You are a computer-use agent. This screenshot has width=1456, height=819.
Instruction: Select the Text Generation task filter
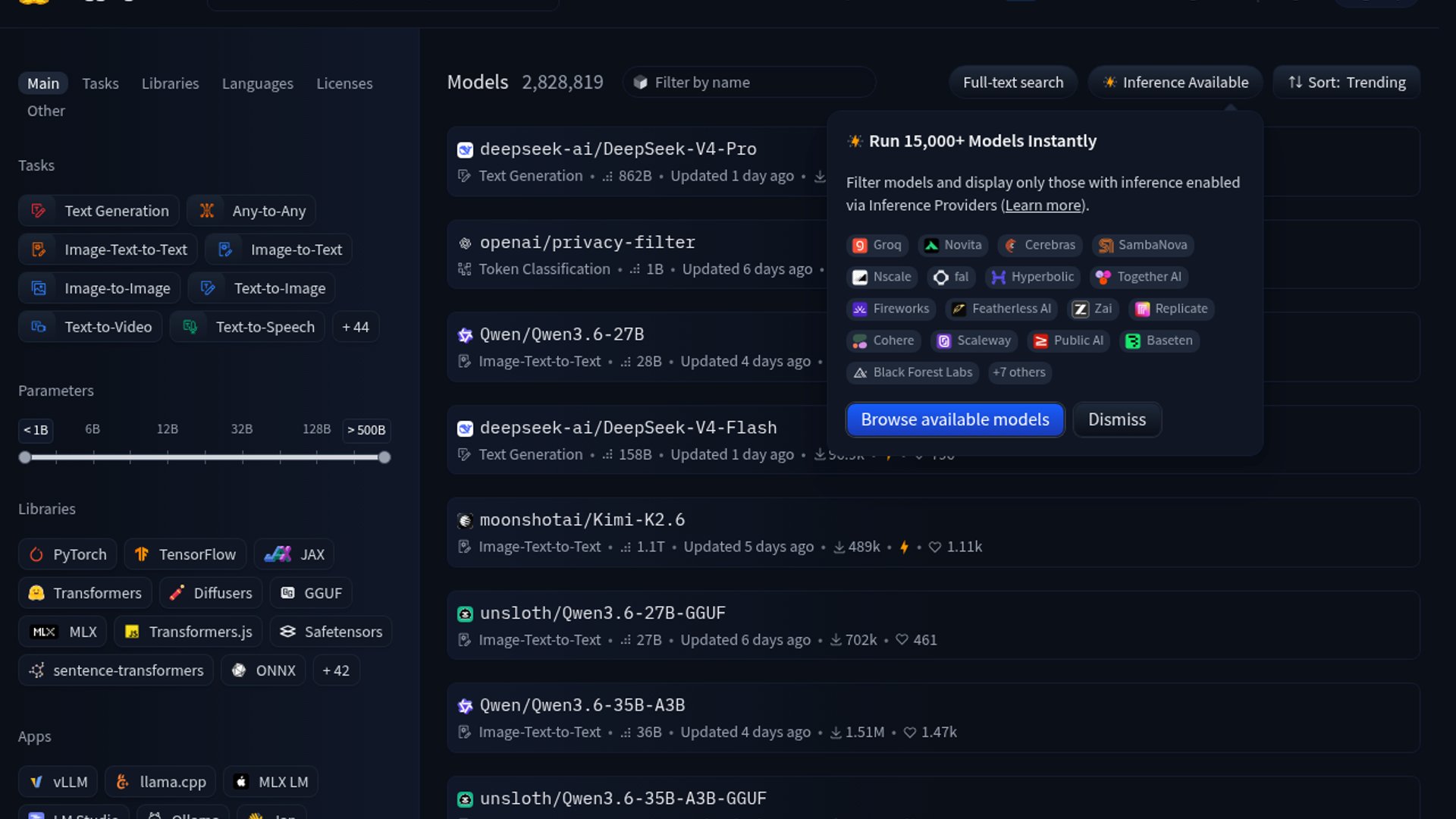pos(99,211)
